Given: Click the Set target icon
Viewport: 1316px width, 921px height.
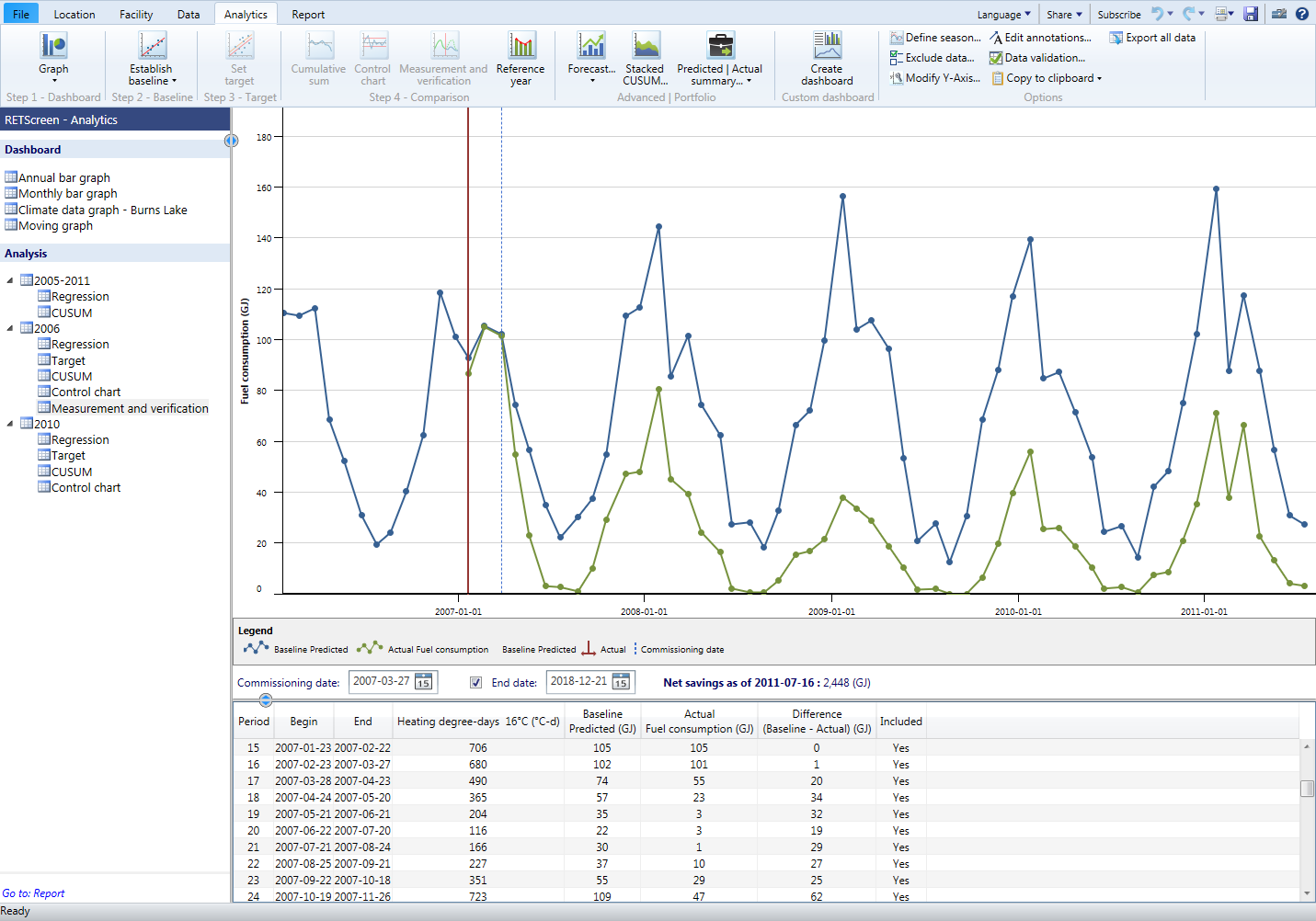Looking at the screenshot, I should [239, 57].
